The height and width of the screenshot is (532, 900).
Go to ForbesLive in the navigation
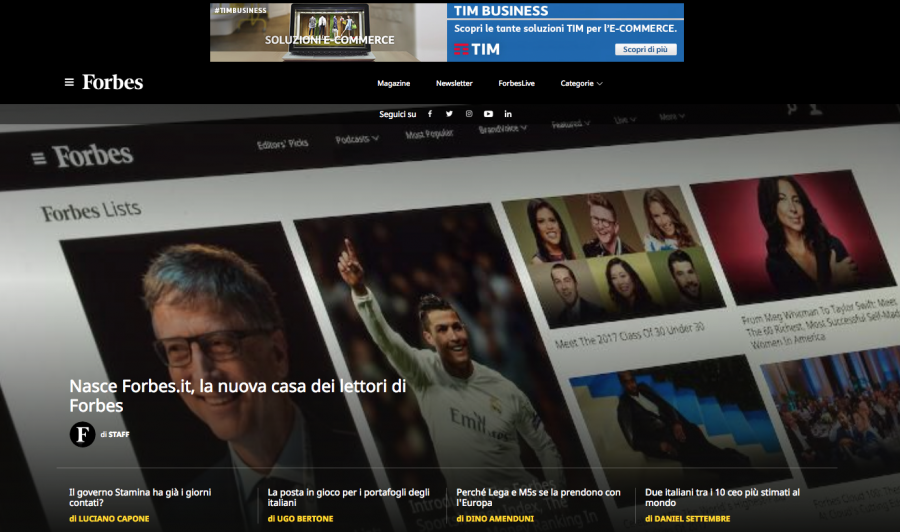pos(516,83)
